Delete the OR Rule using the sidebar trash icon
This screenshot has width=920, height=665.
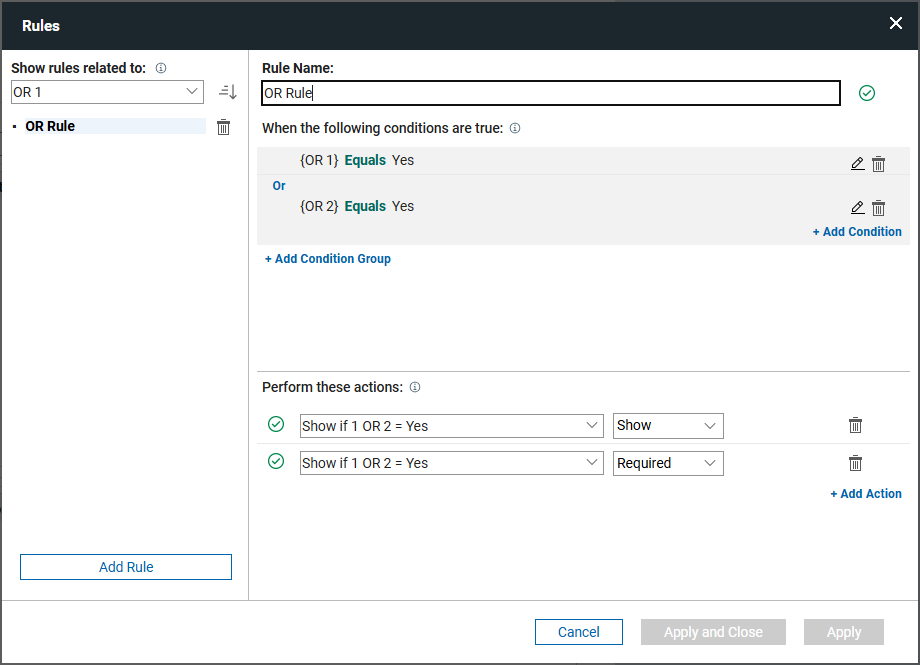(x=224, y=126)
